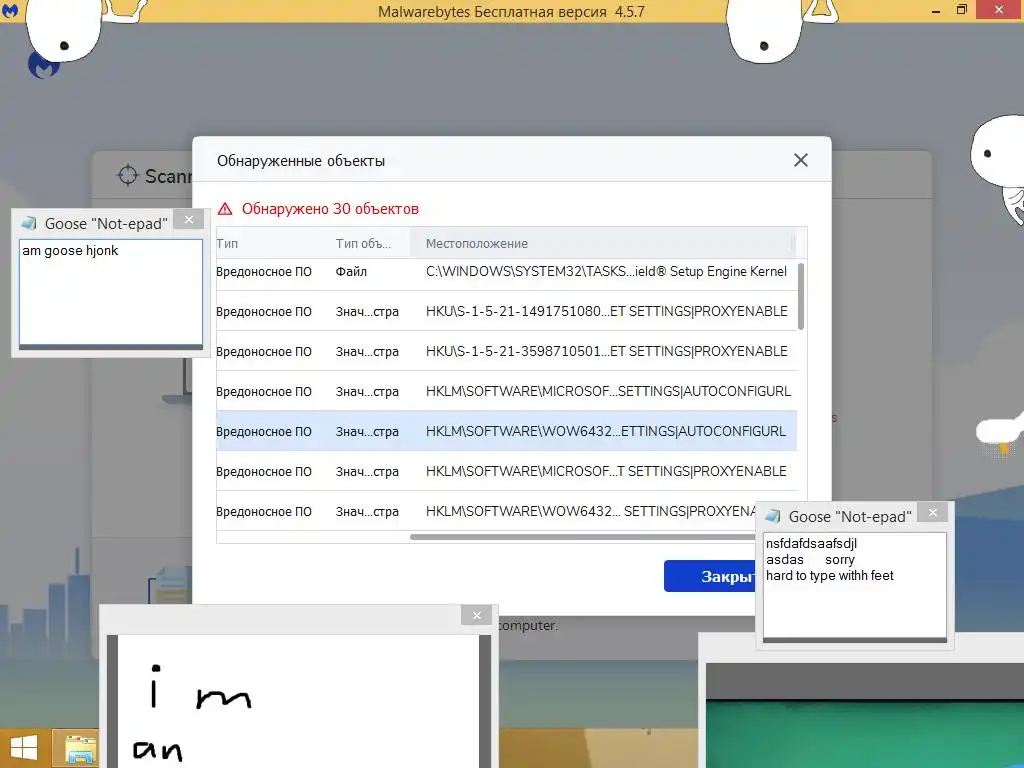Select row HKU\S-1-5-21-3598710501 PROXYENABLE
The width and height of the screenshot is (1024, 768).
506,351
